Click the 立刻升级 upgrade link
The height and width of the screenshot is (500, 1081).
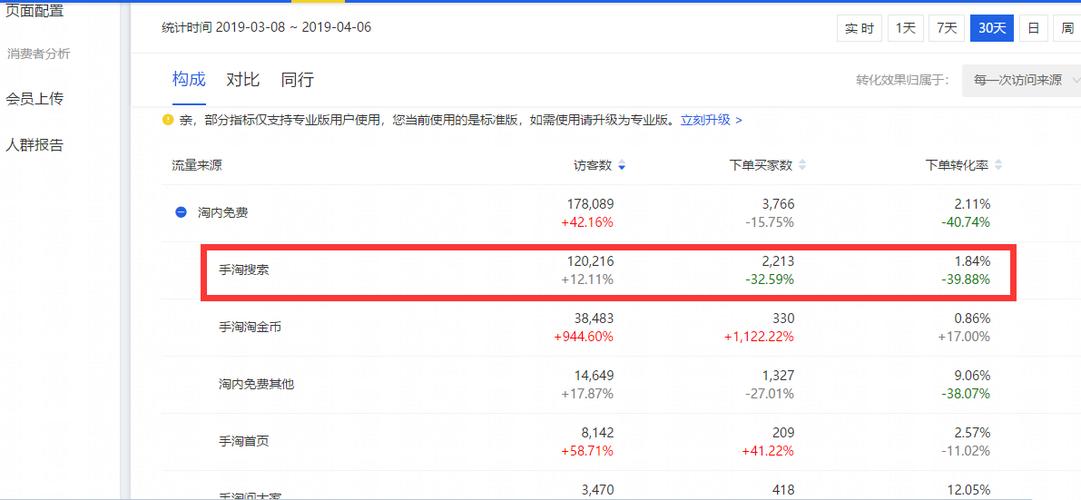(711, 120)
